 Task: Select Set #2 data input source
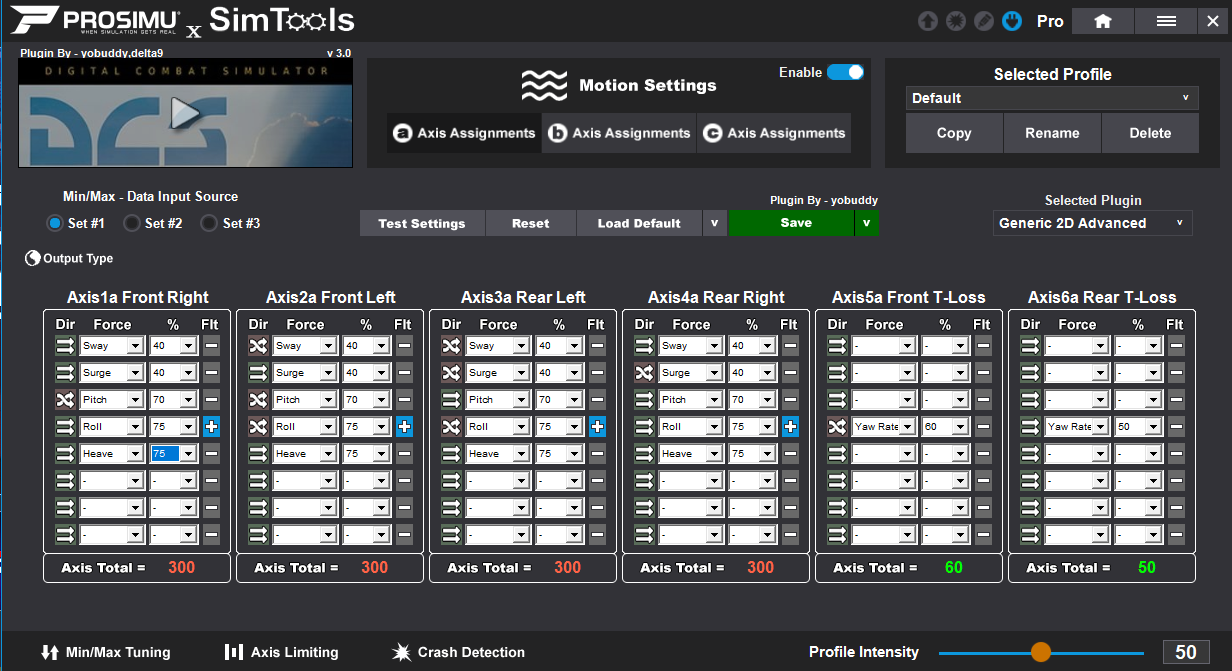(131, 223)
